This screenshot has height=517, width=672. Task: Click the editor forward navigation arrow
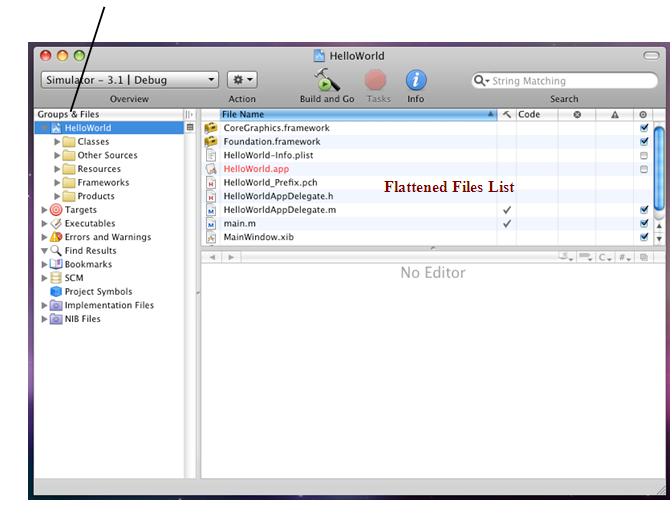(231, 257)
